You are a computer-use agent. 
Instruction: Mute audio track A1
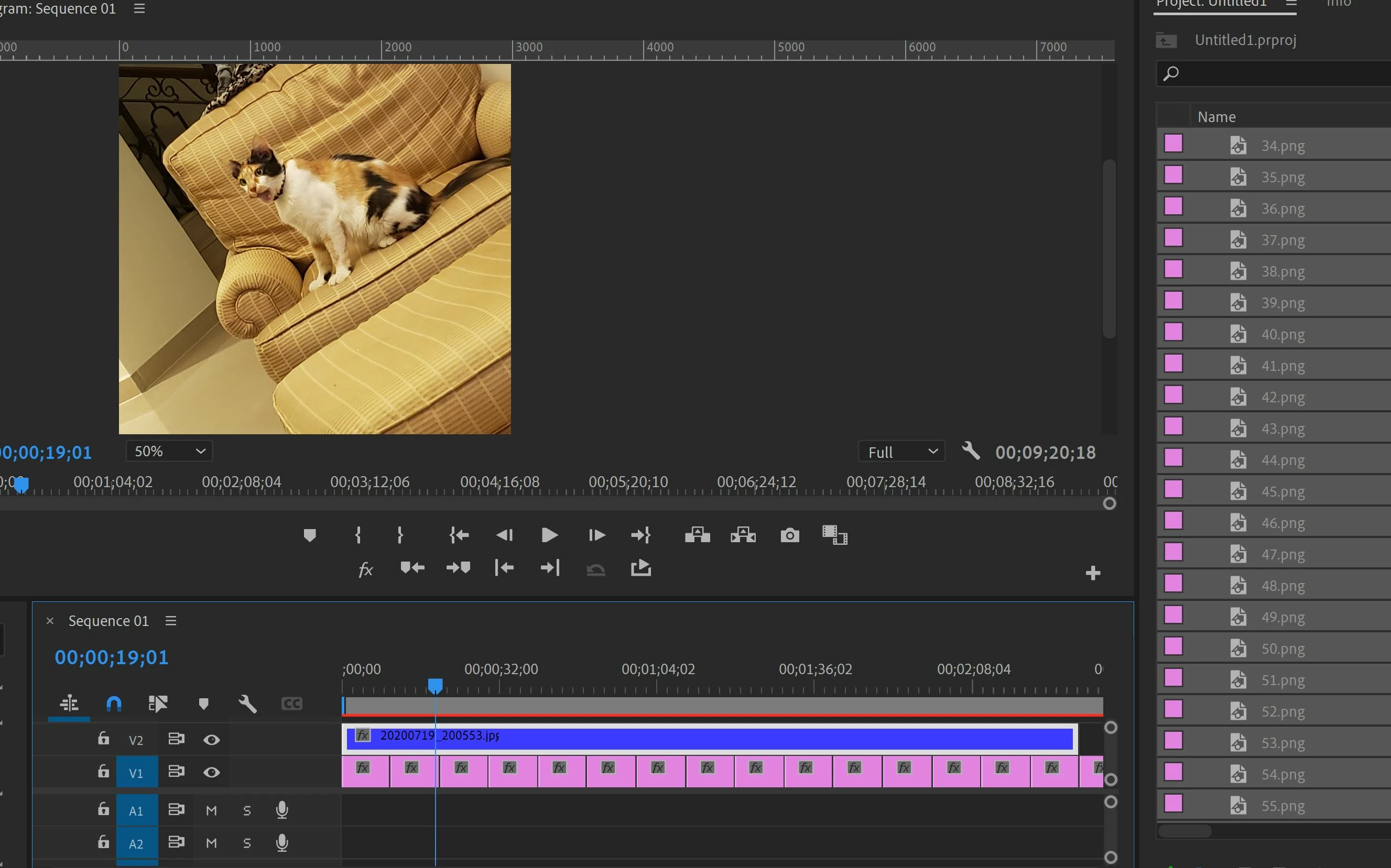(x=211, y=810)
